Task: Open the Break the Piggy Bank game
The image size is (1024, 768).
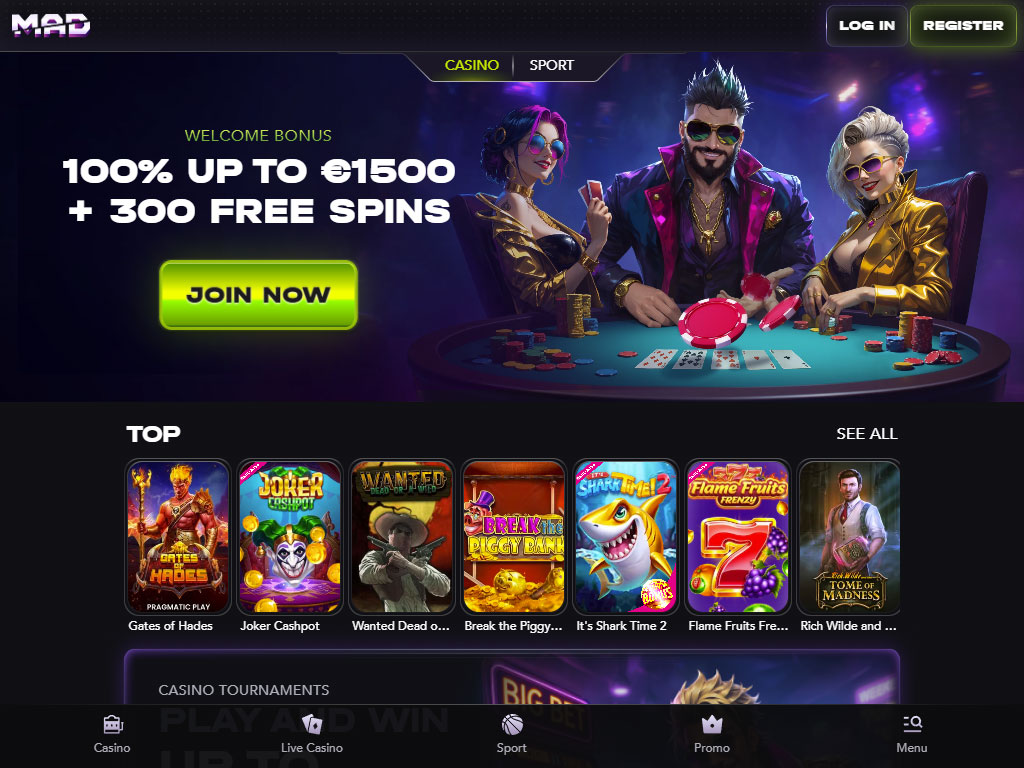Action: 514,537
